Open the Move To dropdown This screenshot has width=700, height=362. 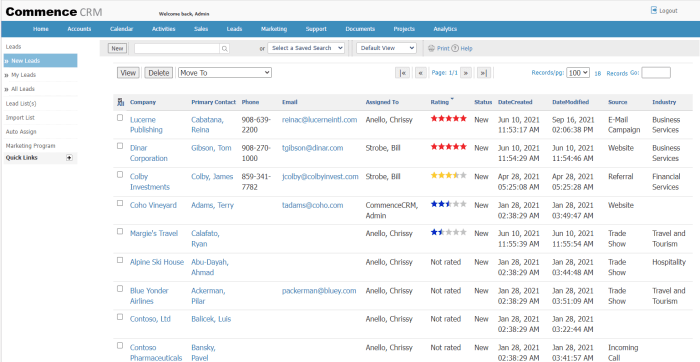(x=225, y=73)
